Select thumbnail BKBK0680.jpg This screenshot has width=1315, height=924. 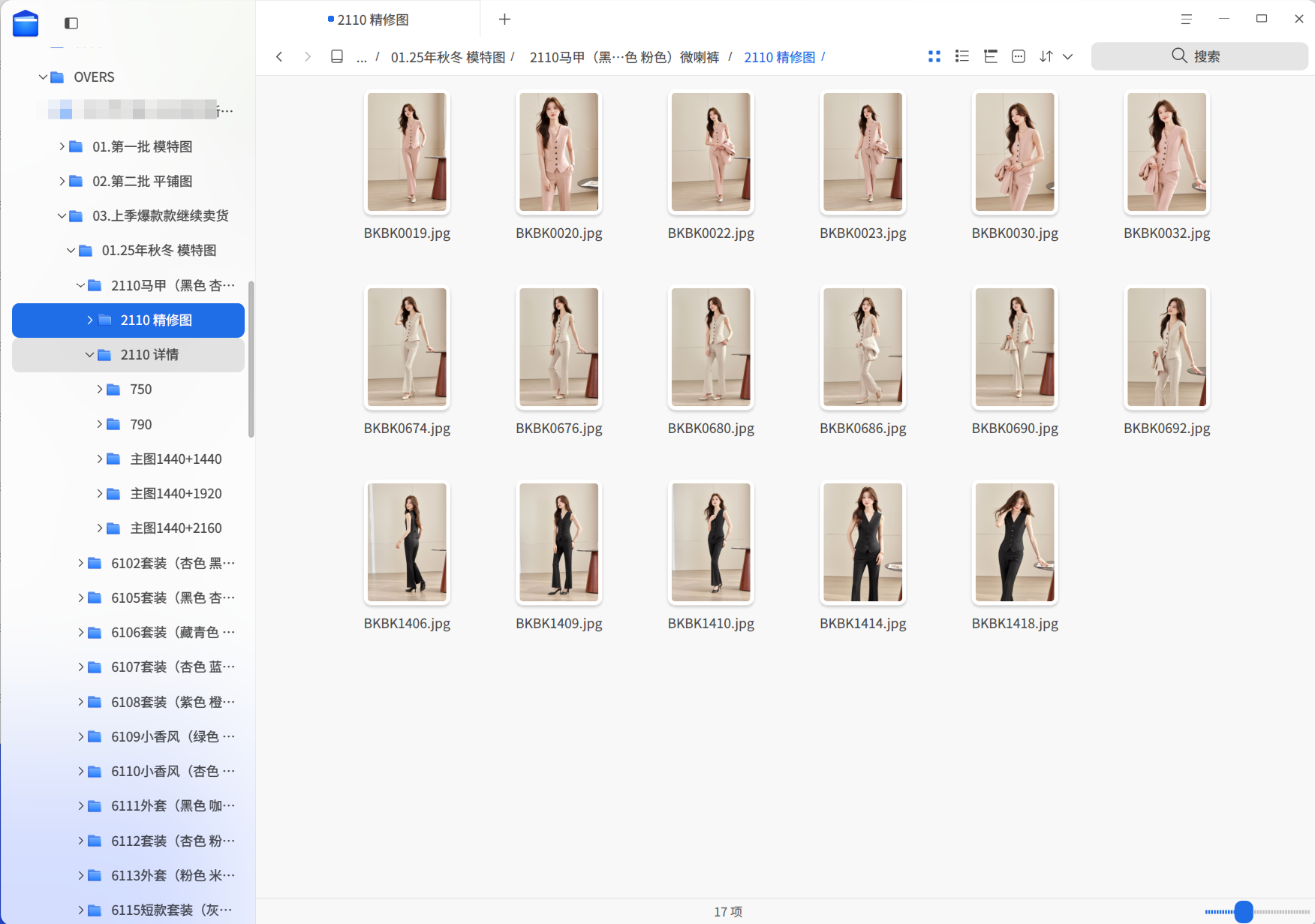pos(711,348)
